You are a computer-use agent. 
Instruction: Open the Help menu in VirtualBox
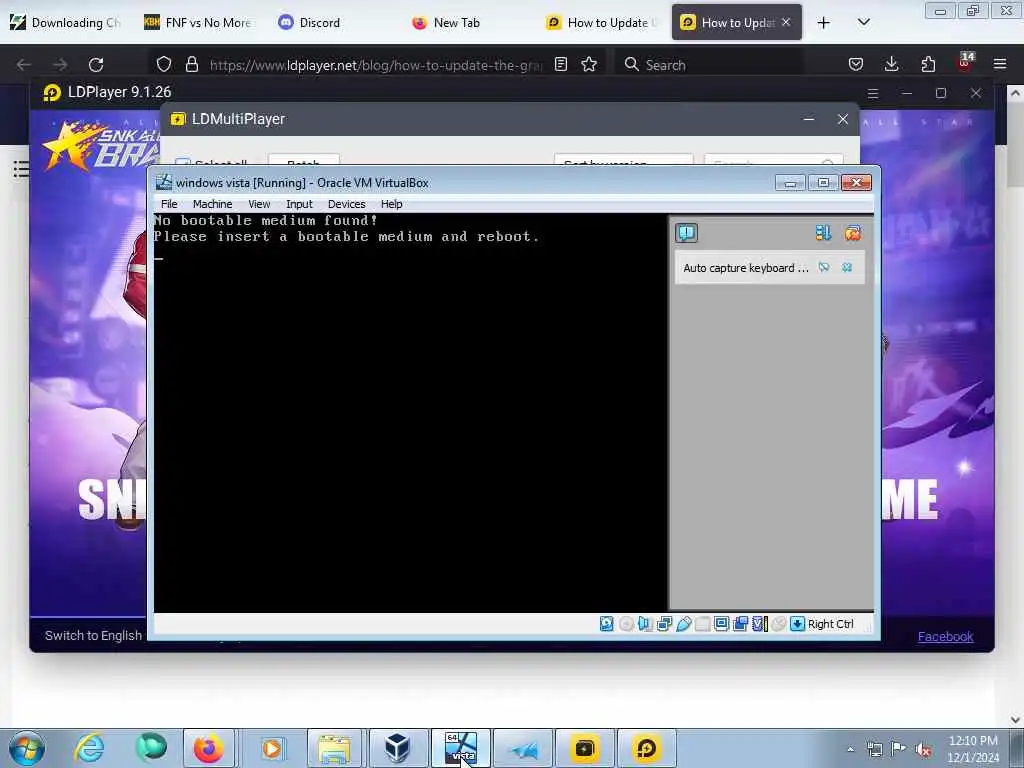391,204
